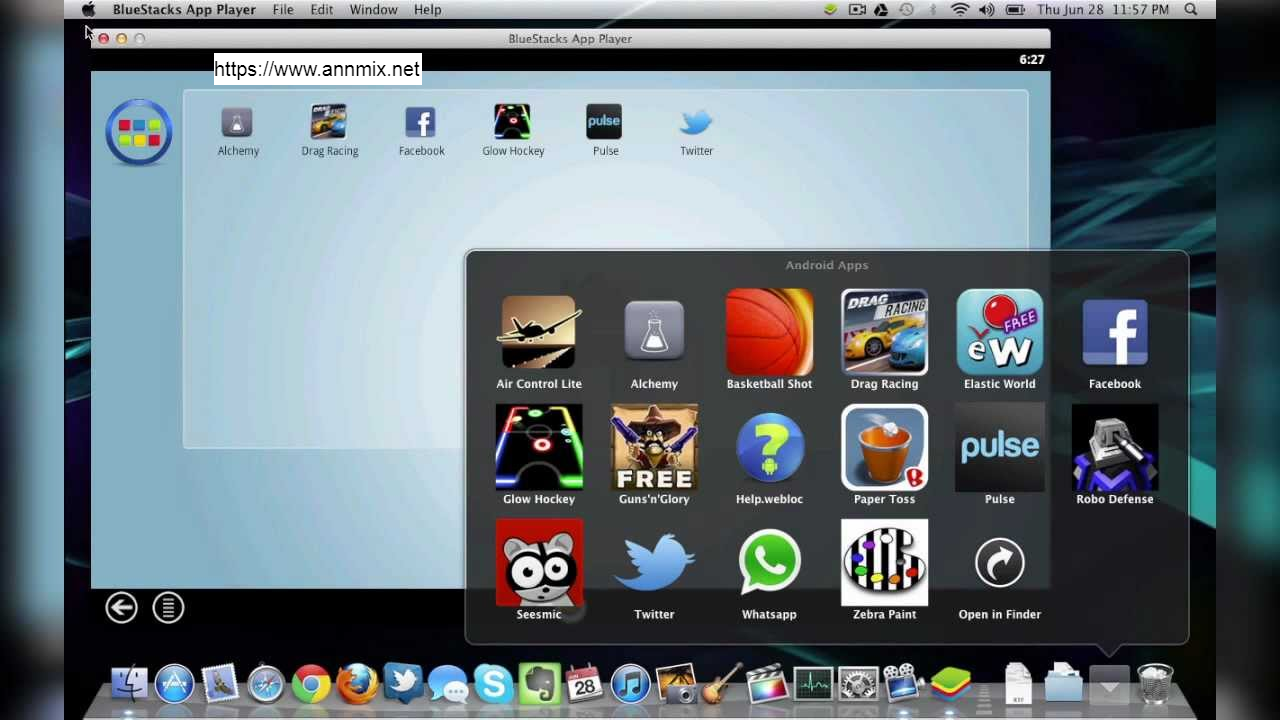Open the Window menu
This screenshot has width=1280, height=720.
click(373, 9)
